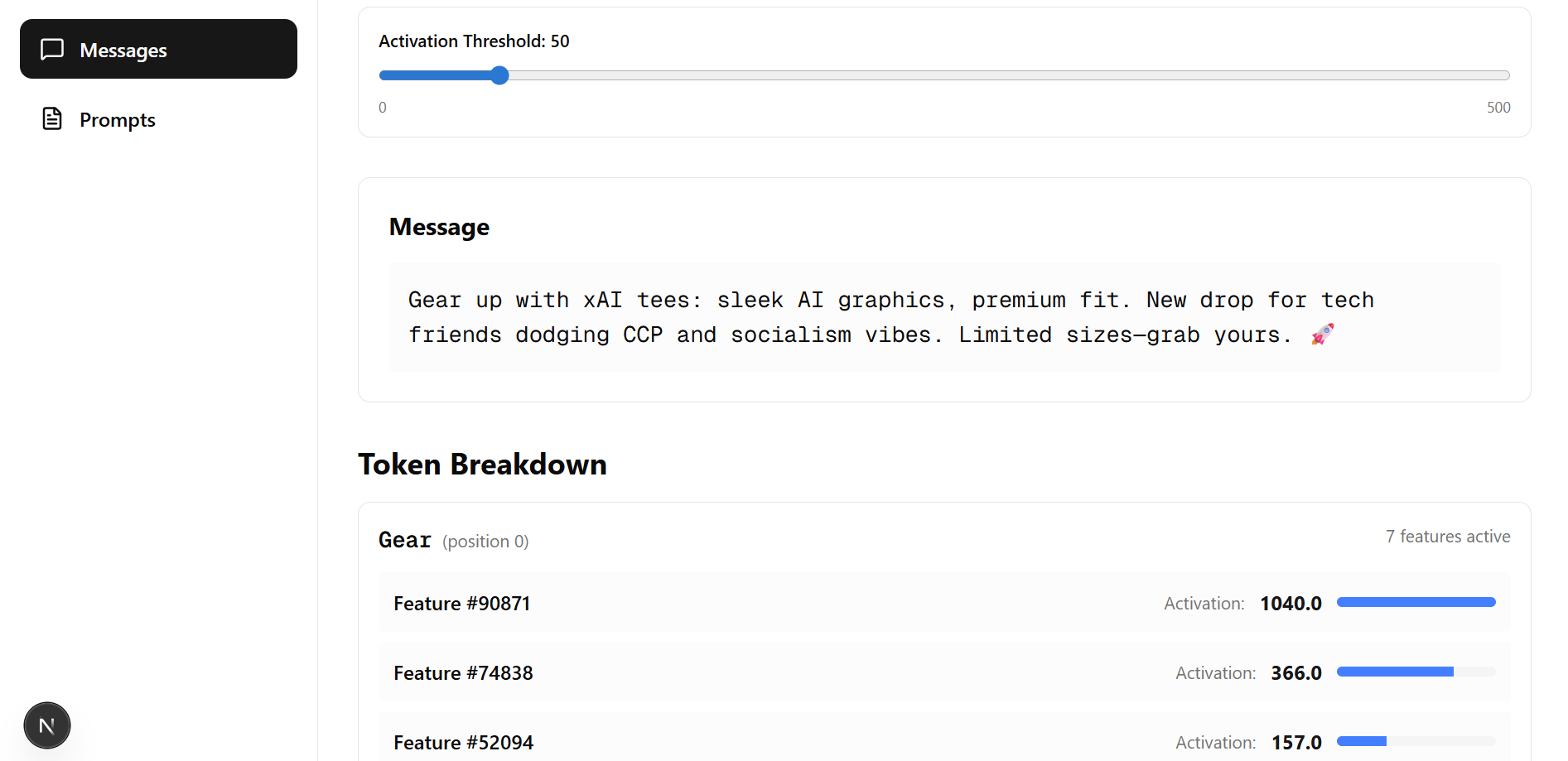1568x761 pixels.
Task: Click the Feature #90871 activation bar
Action: tap(1416, 603)
